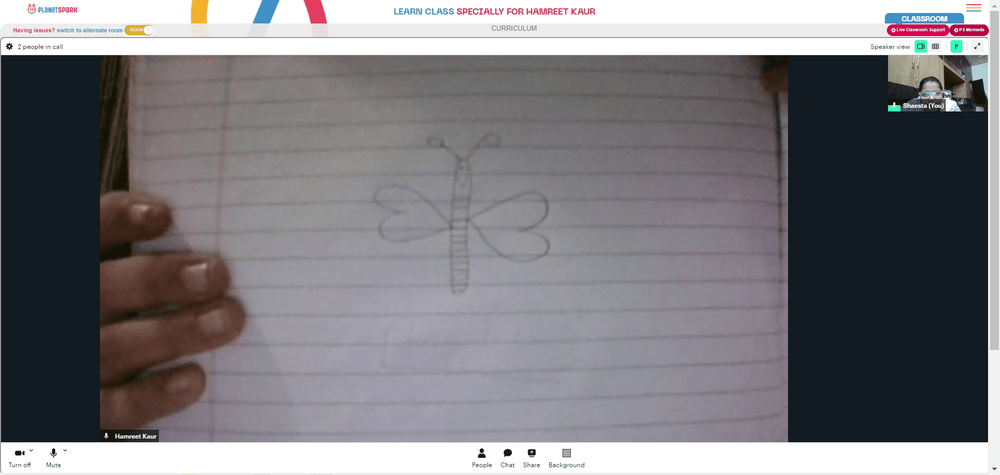Click 'switch to alternate room' text
This screenshot has height=475, width=1000.
point(89,30)
